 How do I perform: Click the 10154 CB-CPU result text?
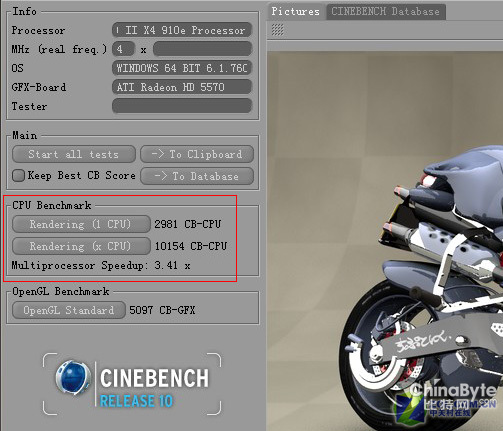point(191,246)
